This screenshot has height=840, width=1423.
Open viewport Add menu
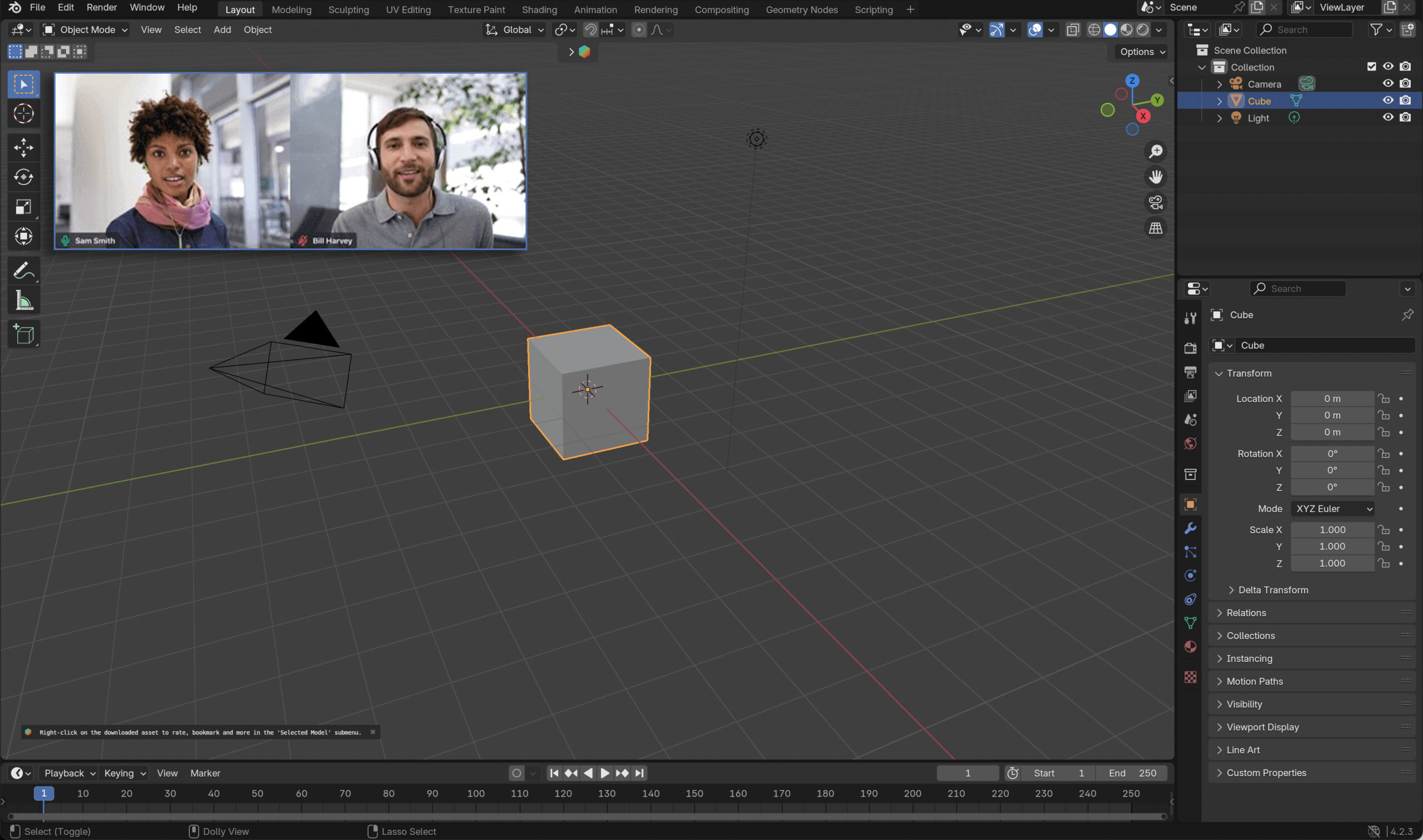pos(222,29)
